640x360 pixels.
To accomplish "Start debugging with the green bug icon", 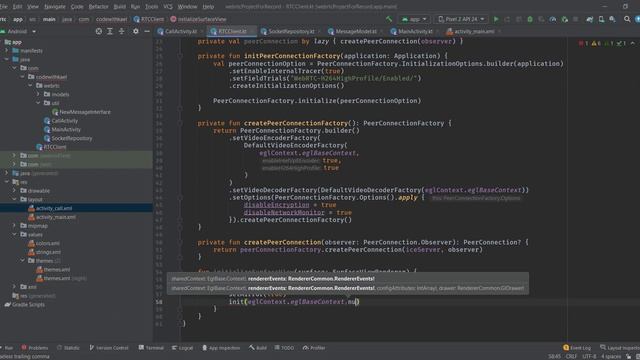I will (530, 19).
